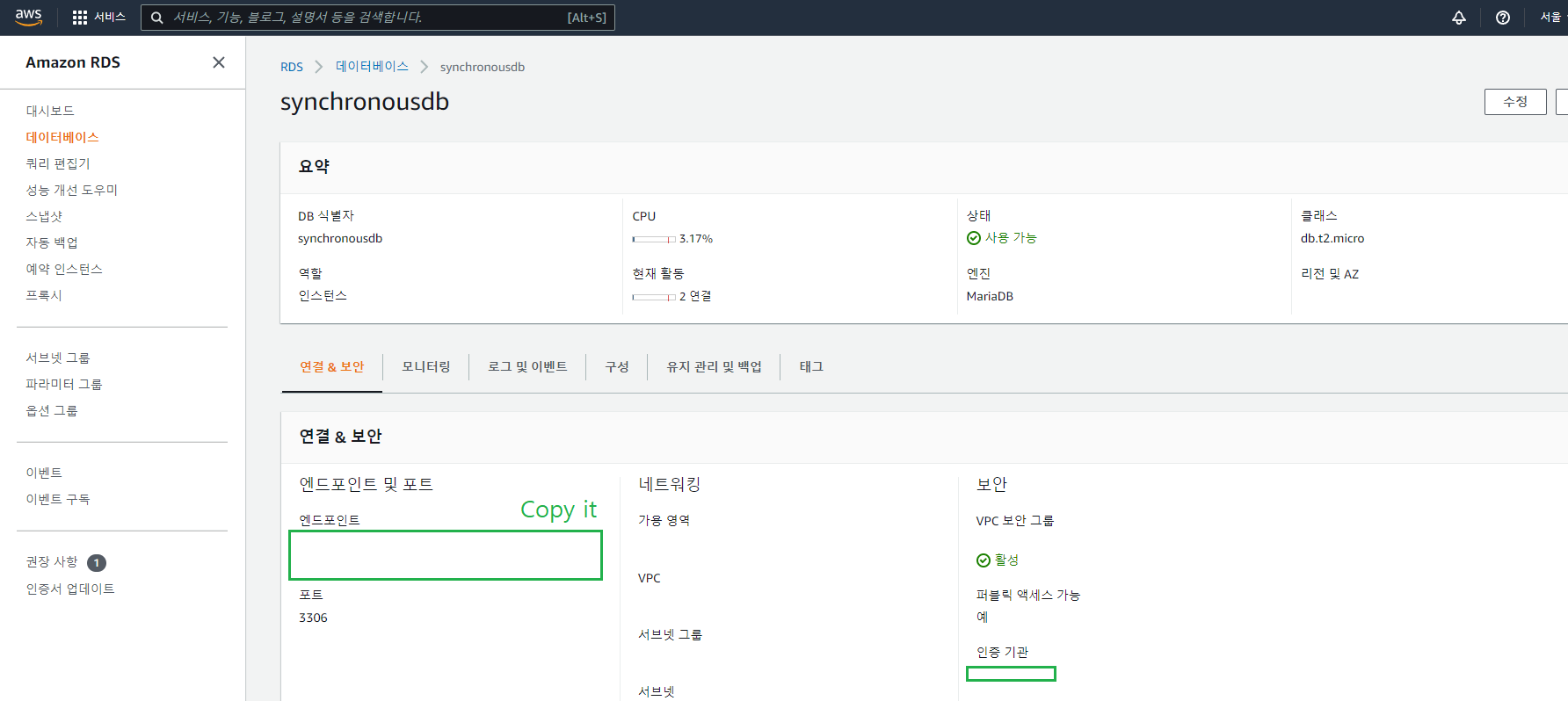Open the notifications bell

coord(1459,18)
